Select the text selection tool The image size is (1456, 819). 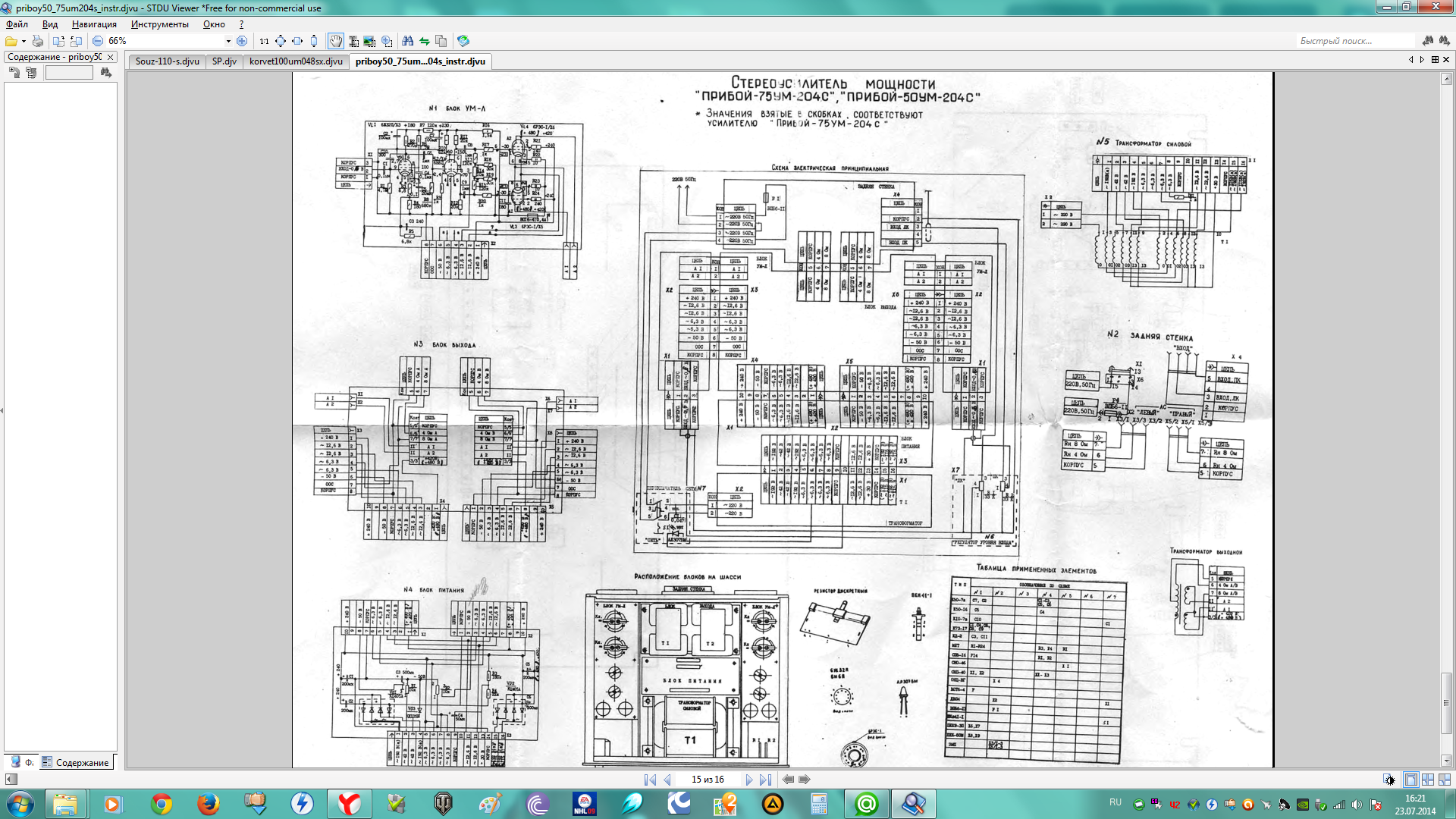click(x=353, y=41)
